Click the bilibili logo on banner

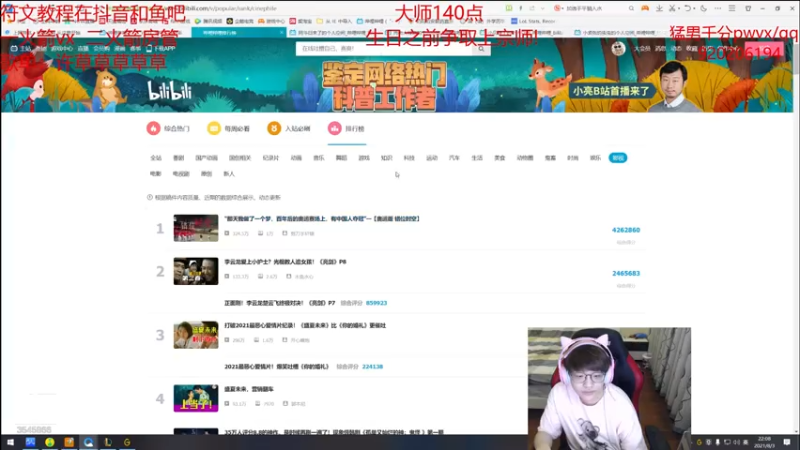click(x=169, y=91)
